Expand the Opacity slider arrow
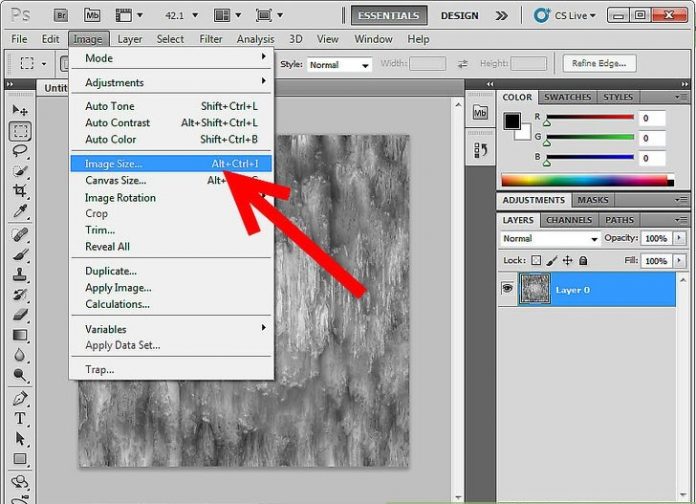This screenshot has width=696, height=504. (680, 239)
